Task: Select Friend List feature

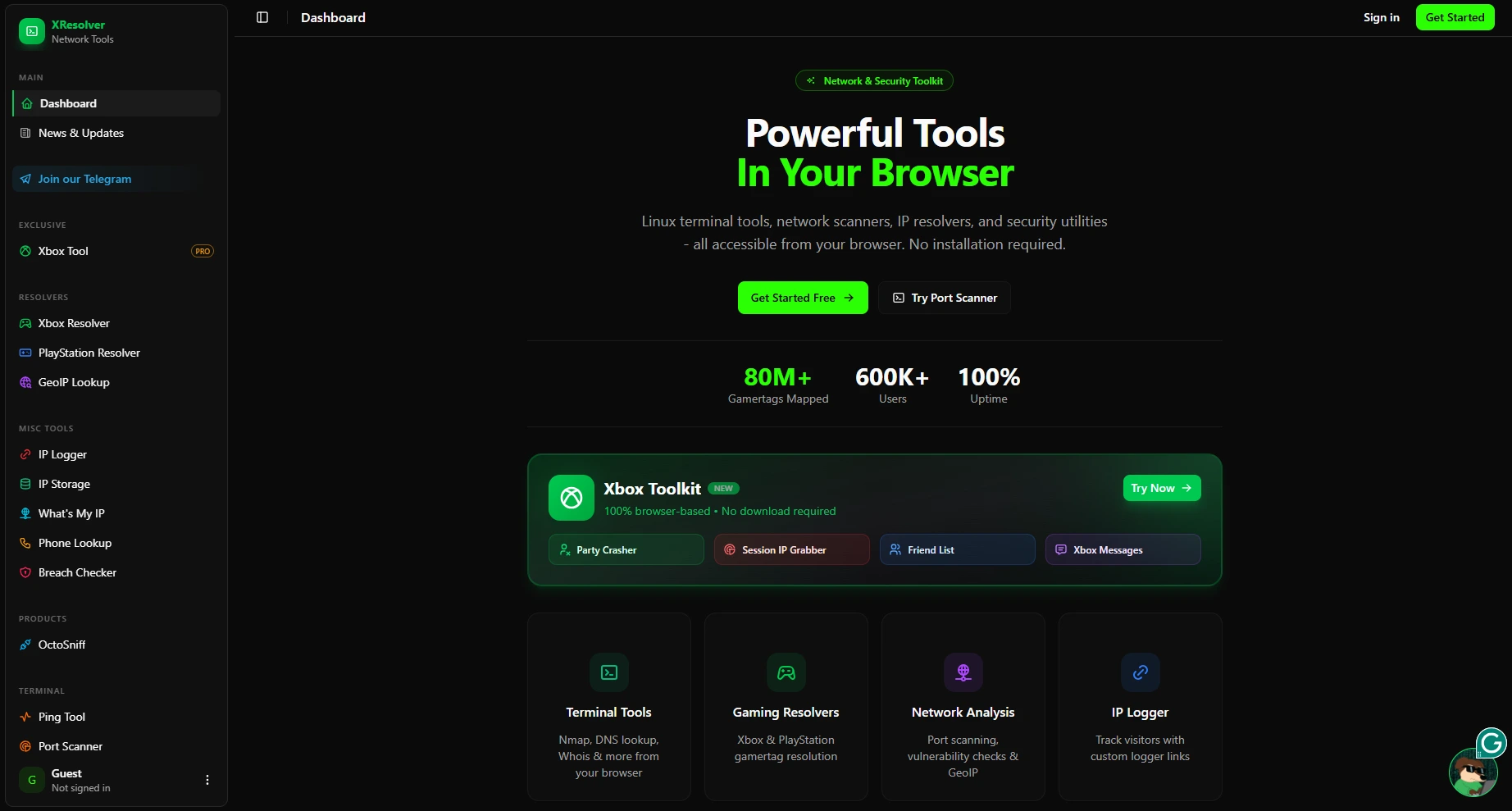Action: 958,549
